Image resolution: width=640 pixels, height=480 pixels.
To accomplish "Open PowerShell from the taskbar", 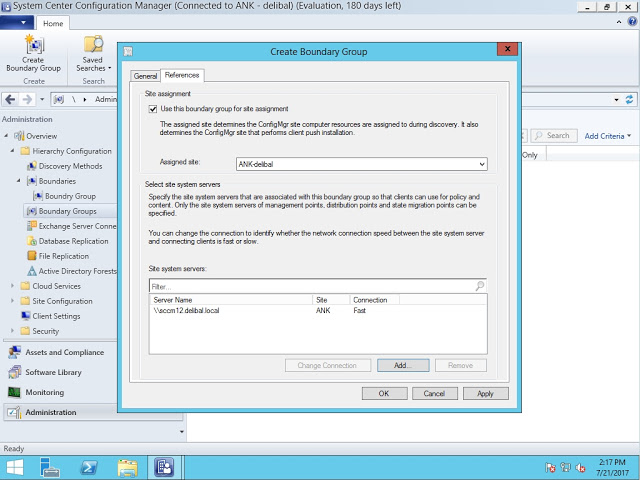I will 88,467.
